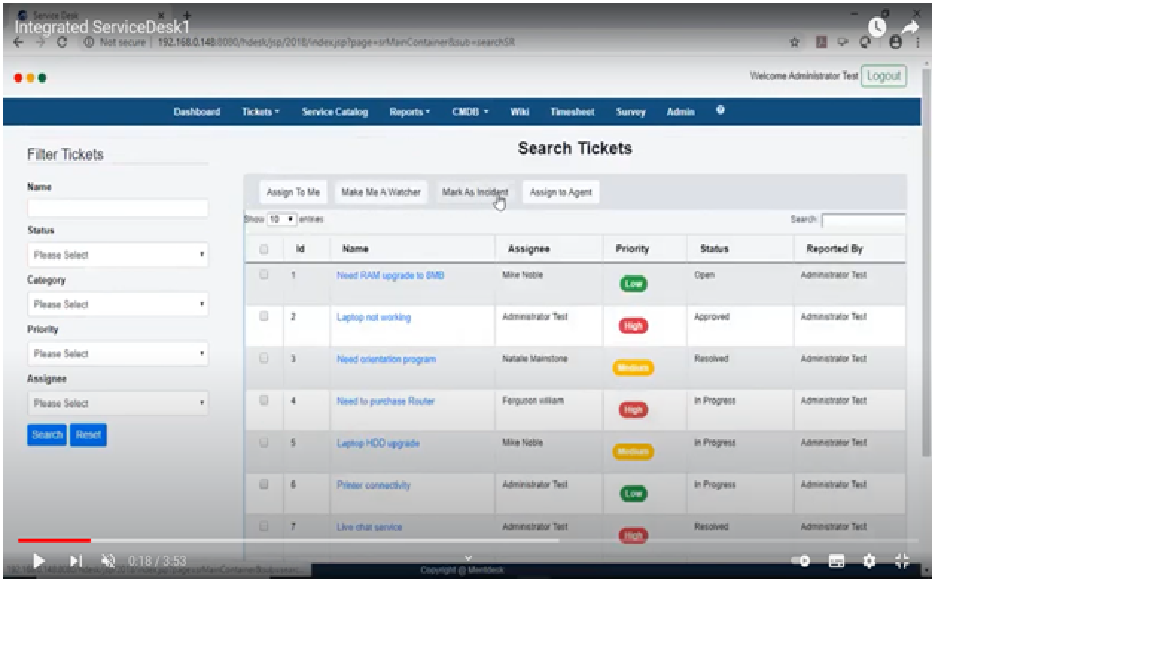The image size is (1152, 648).
Task: Open Dashboard from navigation bar
Action: (196, 112)
